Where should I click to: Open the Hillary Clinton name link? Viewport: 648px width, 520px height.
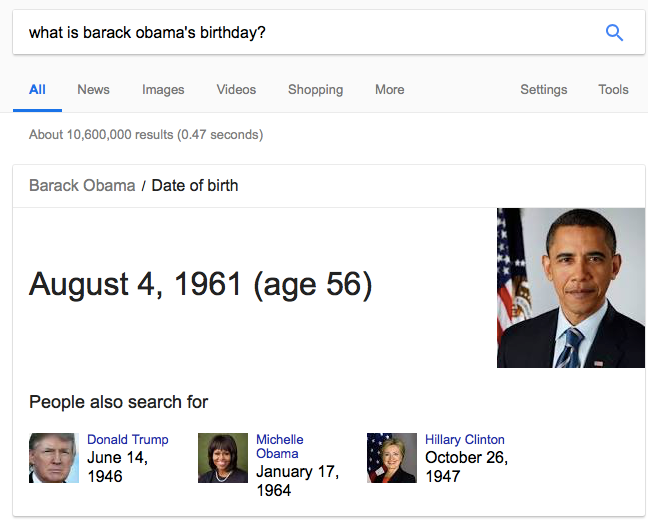(465, 439)
